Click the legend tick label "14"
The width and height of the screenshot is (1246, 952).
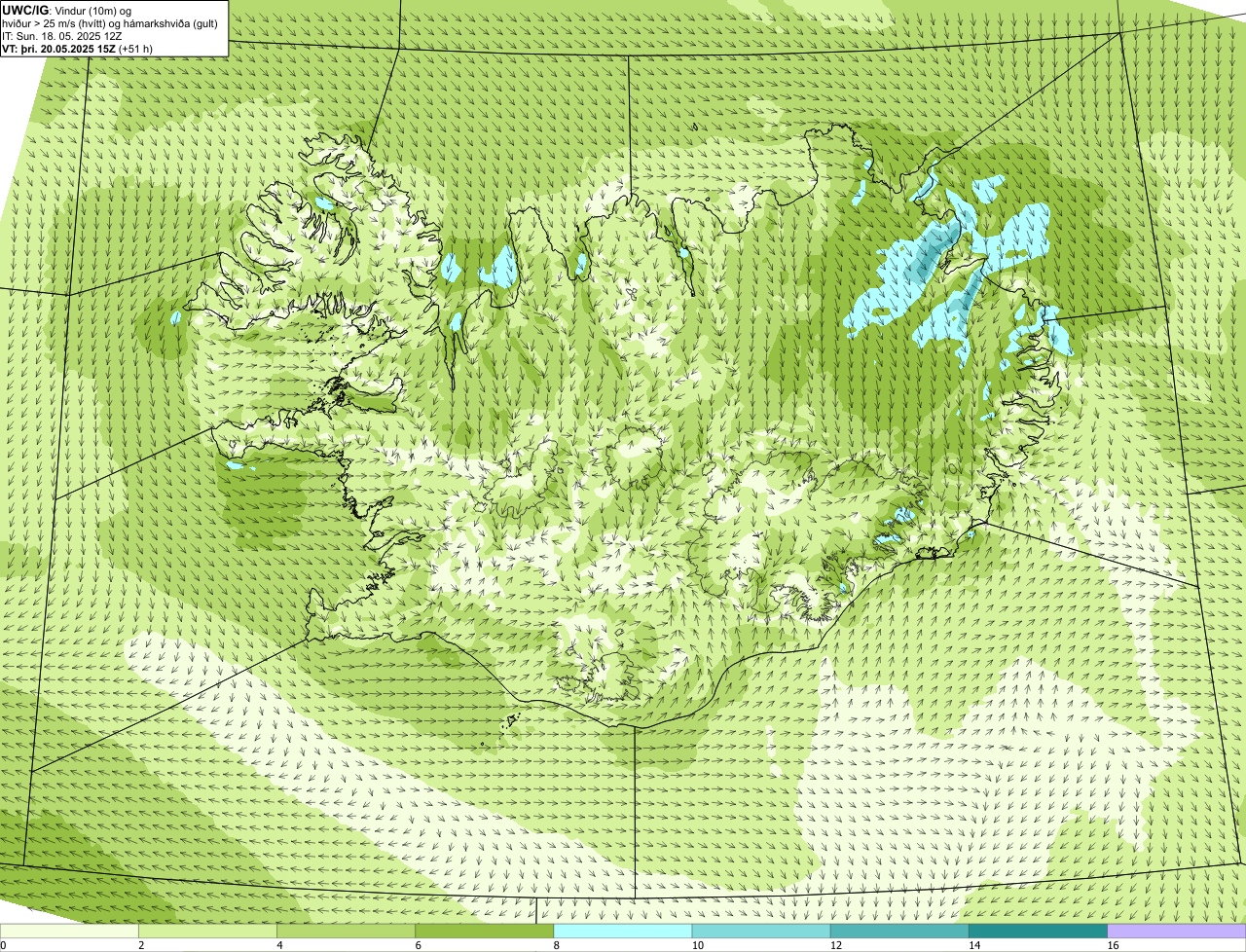(x=975, y=945)
